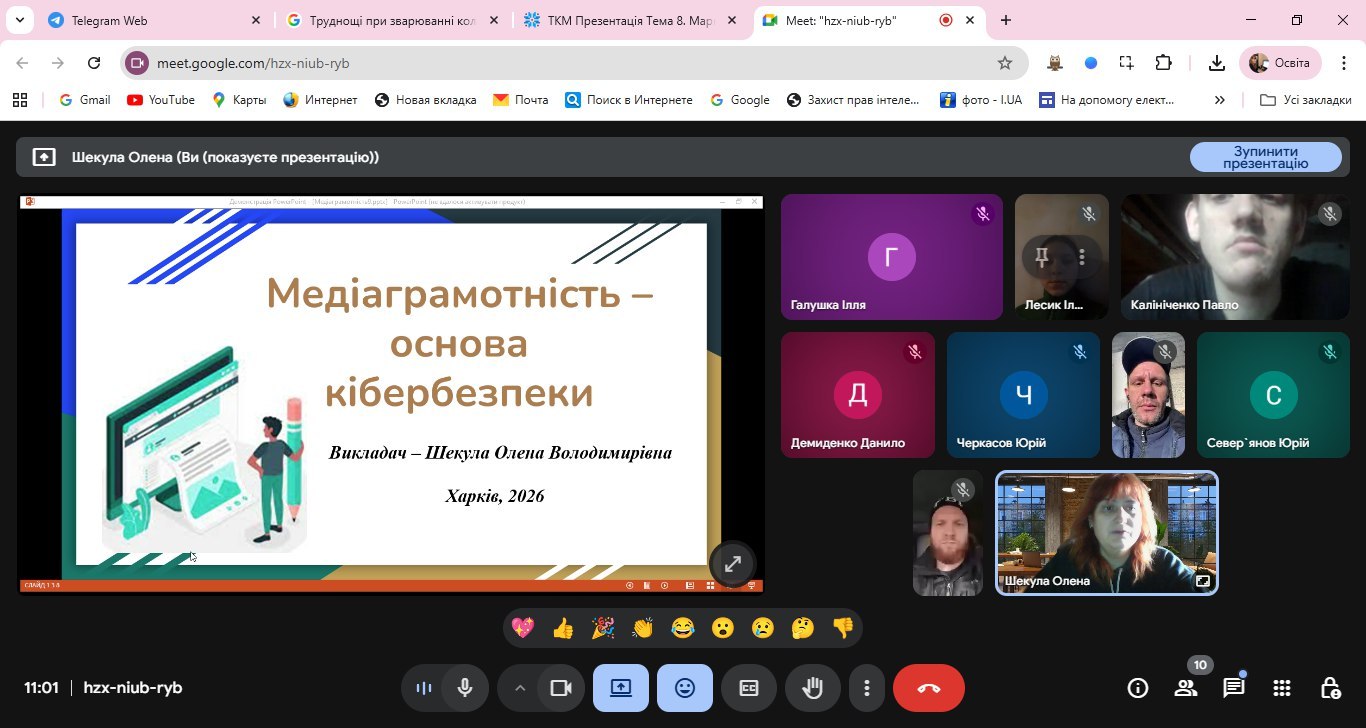The image size is (1366, 728).
Task: Open more options three-dot menu
Action: [x=867, y=688]
